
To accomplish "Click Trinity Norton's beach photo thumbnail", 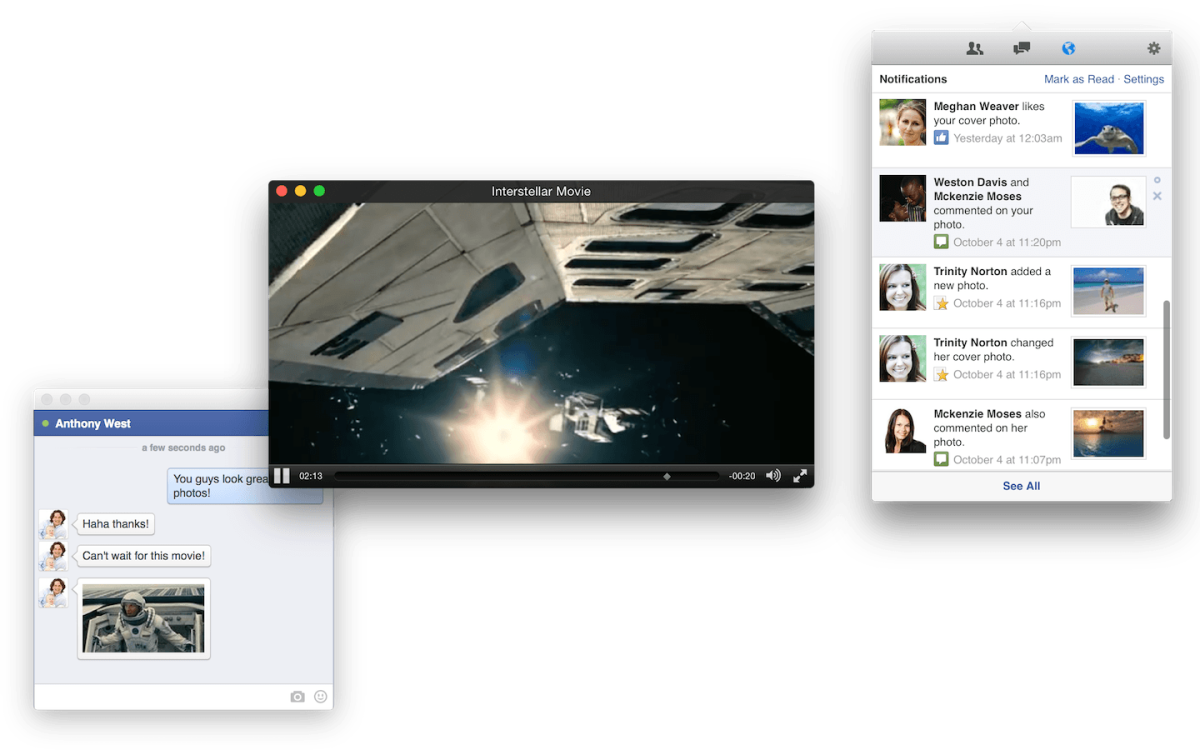I will (1108, 290).
